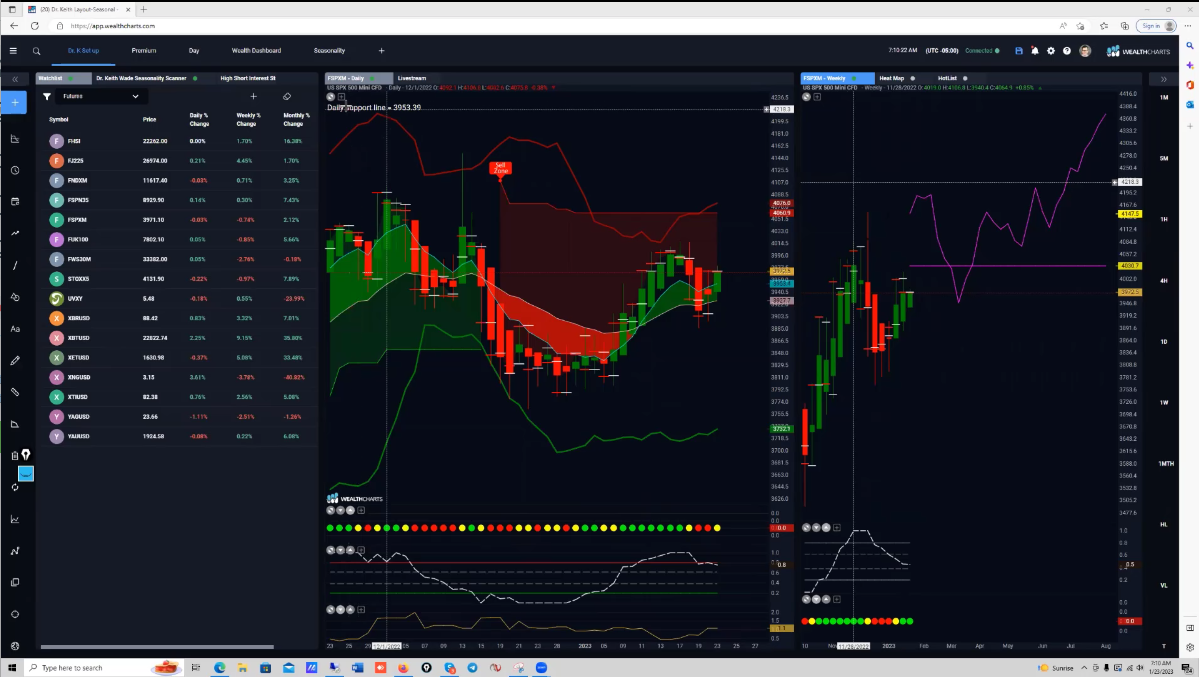This screenshot has height=677, width=1199.
Task: Switch to the Premium tab
Action: click(x=144, y=50)
